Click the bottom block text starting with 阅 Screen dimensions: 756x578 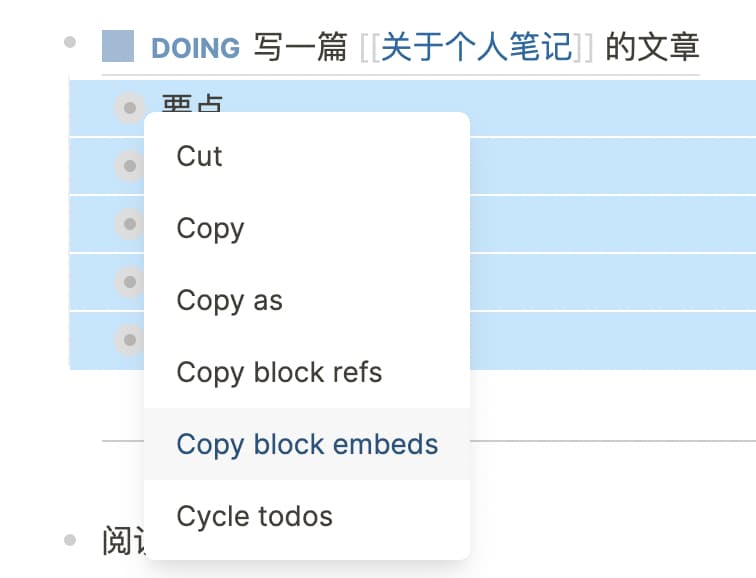122,541
